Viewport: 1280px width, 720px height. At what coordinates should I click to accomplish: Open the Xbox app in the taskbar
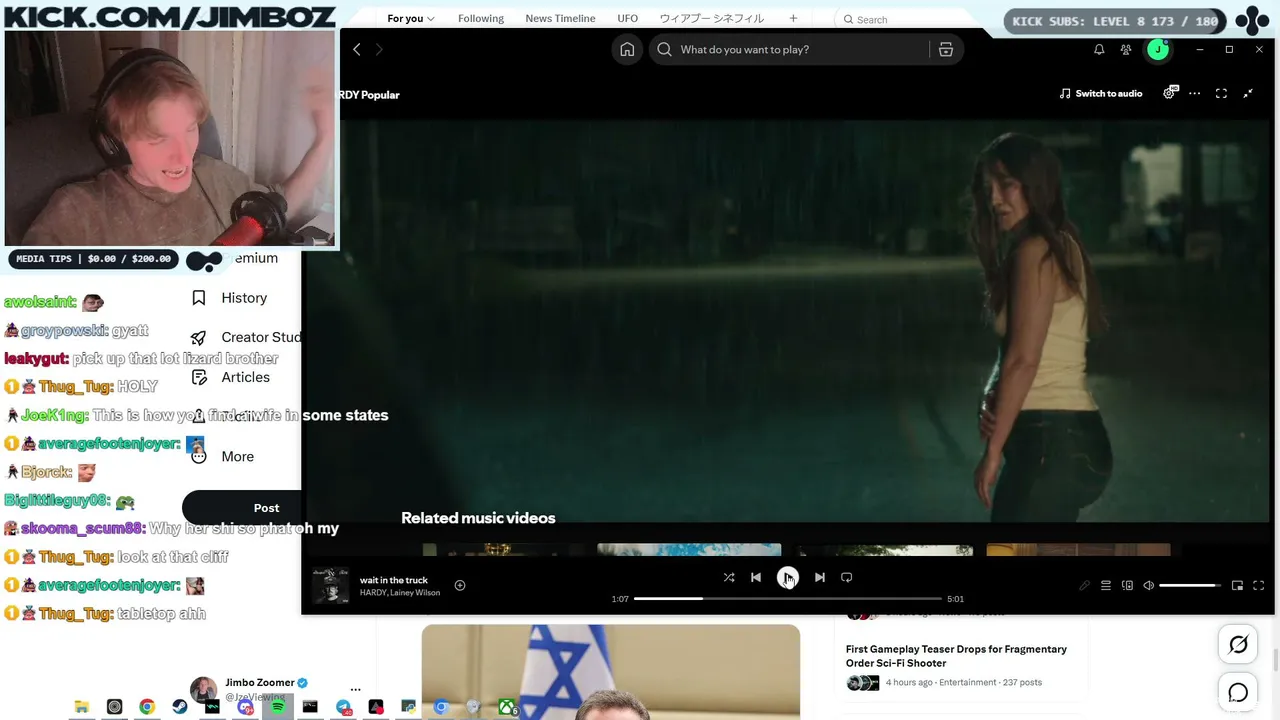[x=507, y=707]
